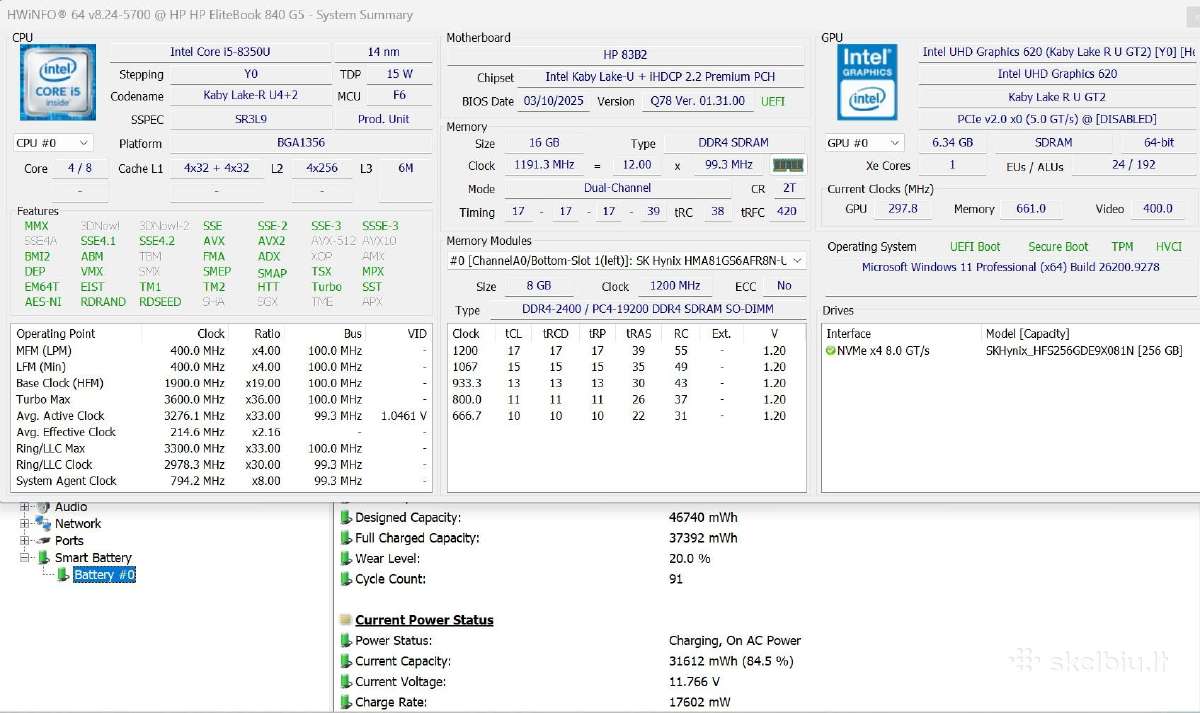This screenshot has height=713, width=1200.
Task: Click the green check icon next to NVMe x4
Action: pos(830,350)
